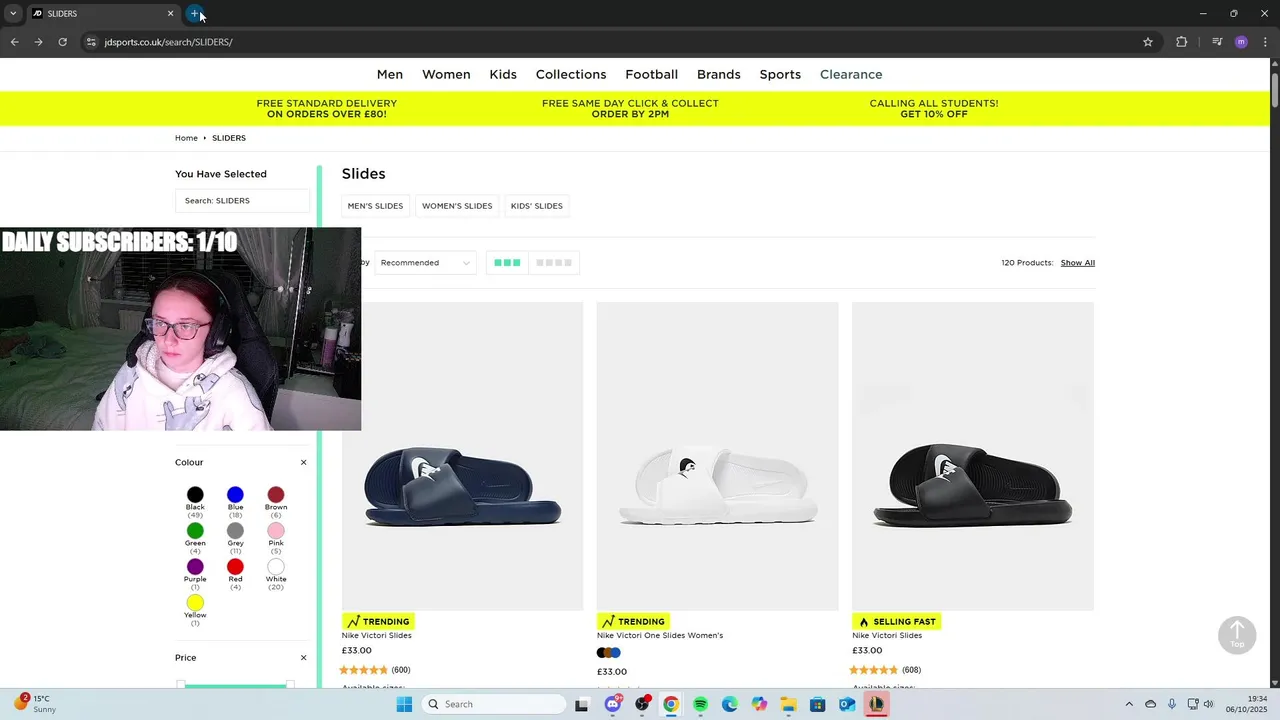Click the address bar URL
This screenshot has width=1280, height=720.
pyautogui.click(x=168, y=42)
